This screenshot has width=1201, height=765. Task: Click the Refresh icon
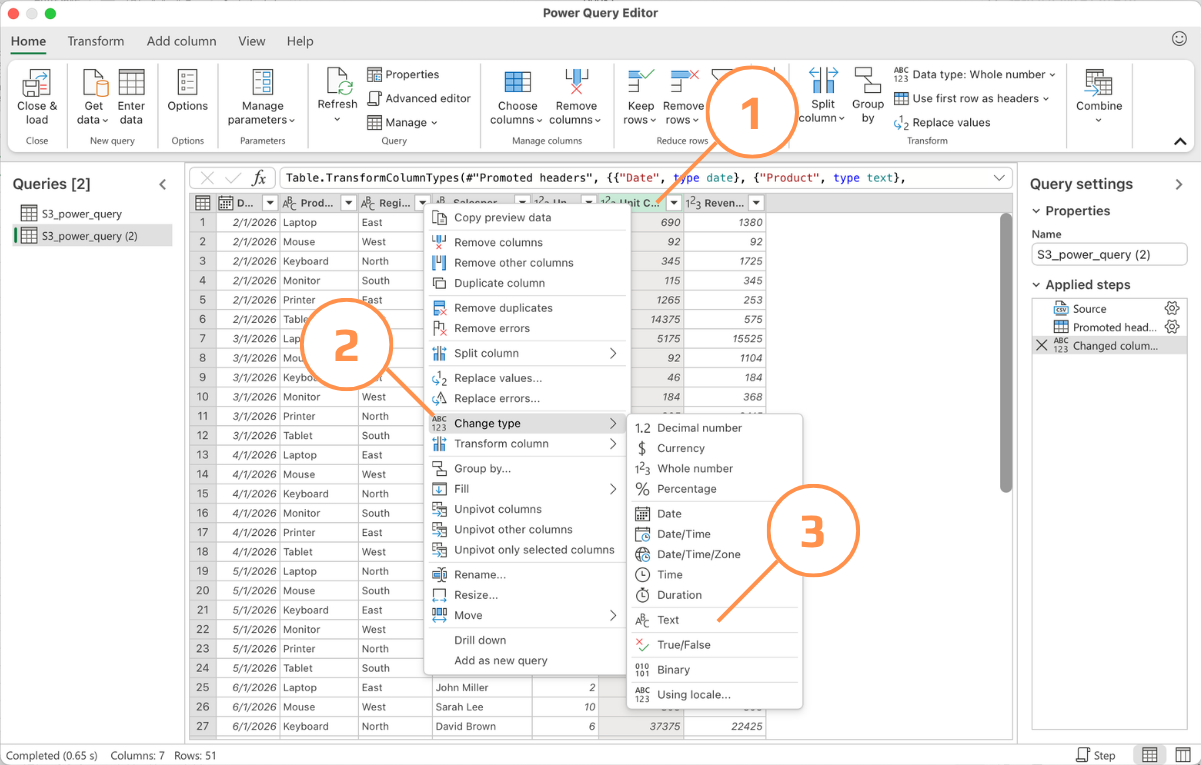pos(338,82)
